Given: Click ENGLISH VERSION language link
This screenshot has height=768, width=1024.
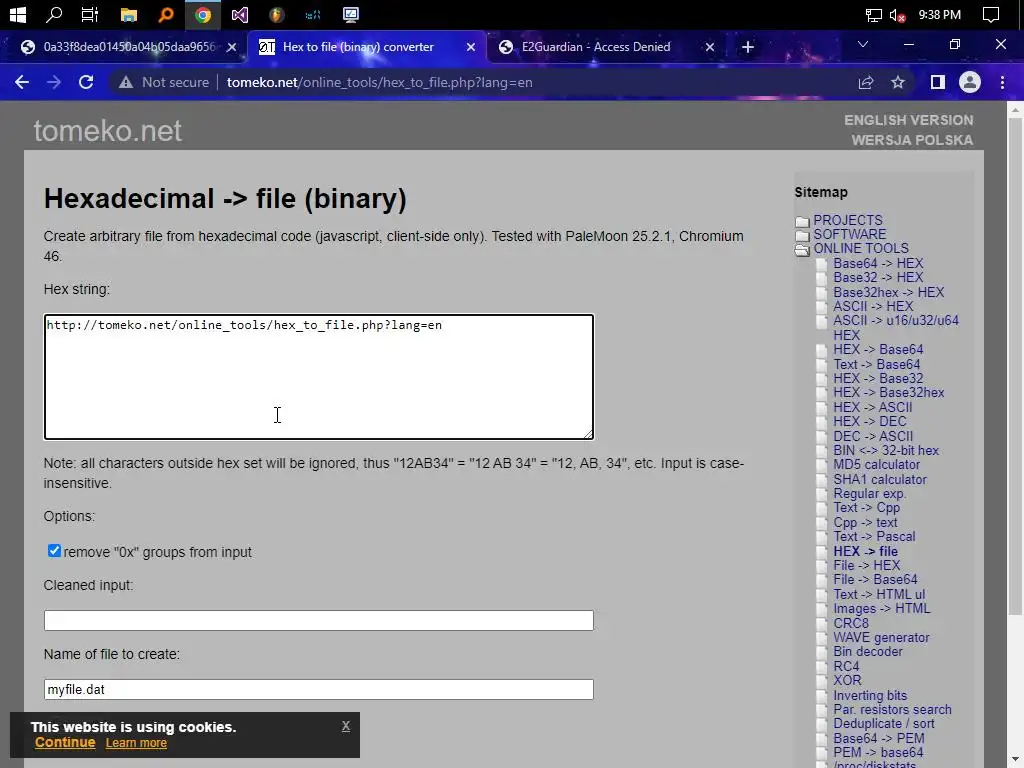Looking at the screenshot, I should pyautogui.click(x=908, y=120).
